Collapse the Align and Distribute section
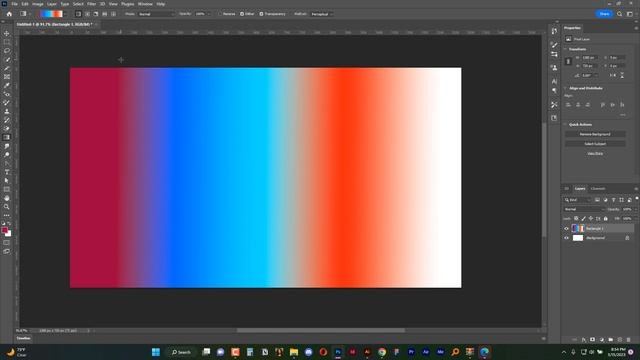640x360 pixels. pyautogui.click(x=566, y=88)
